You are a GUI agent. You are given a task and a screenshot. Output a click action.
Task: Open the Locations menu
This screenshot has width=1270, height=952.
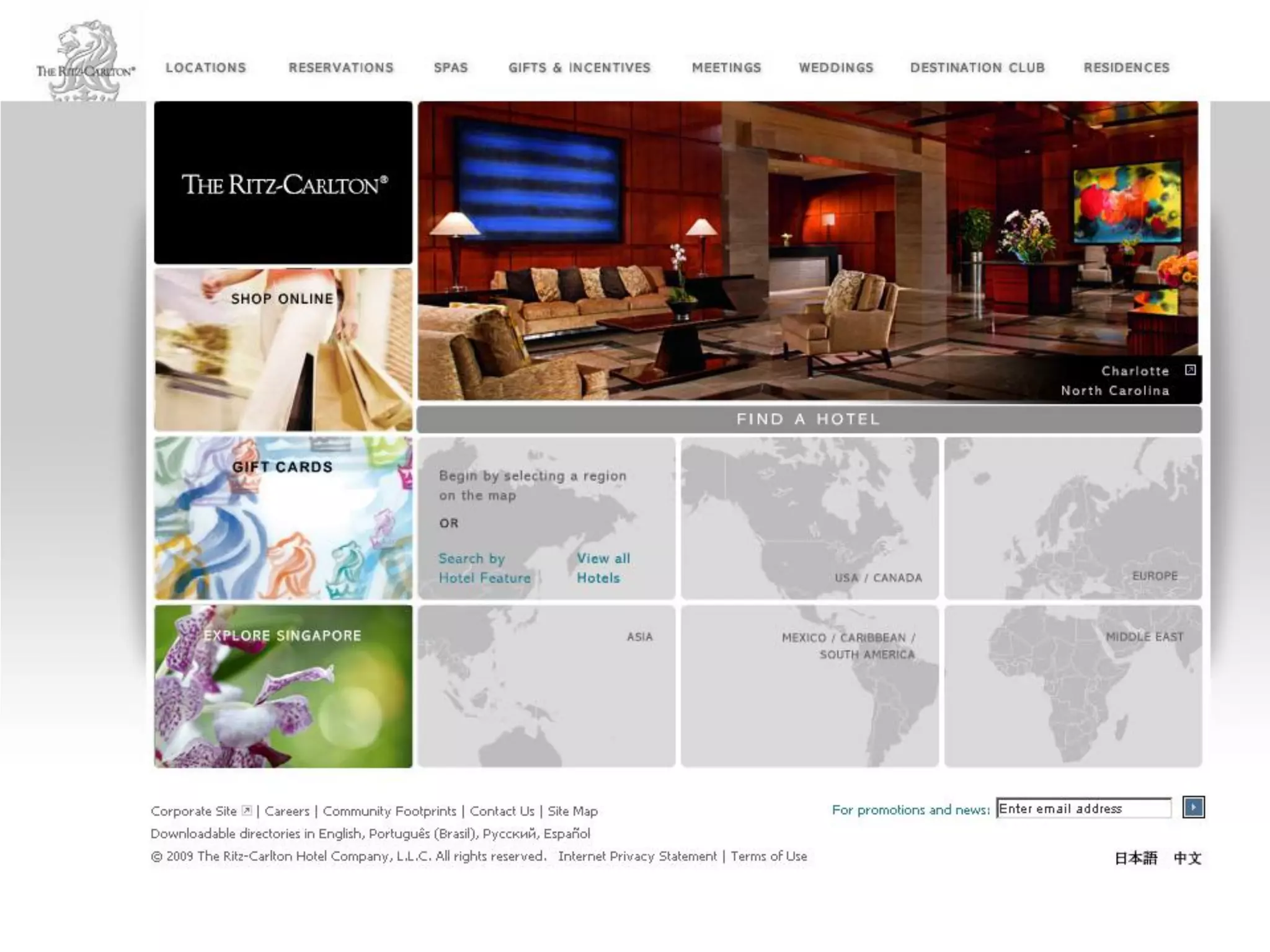tap(206, 68)
